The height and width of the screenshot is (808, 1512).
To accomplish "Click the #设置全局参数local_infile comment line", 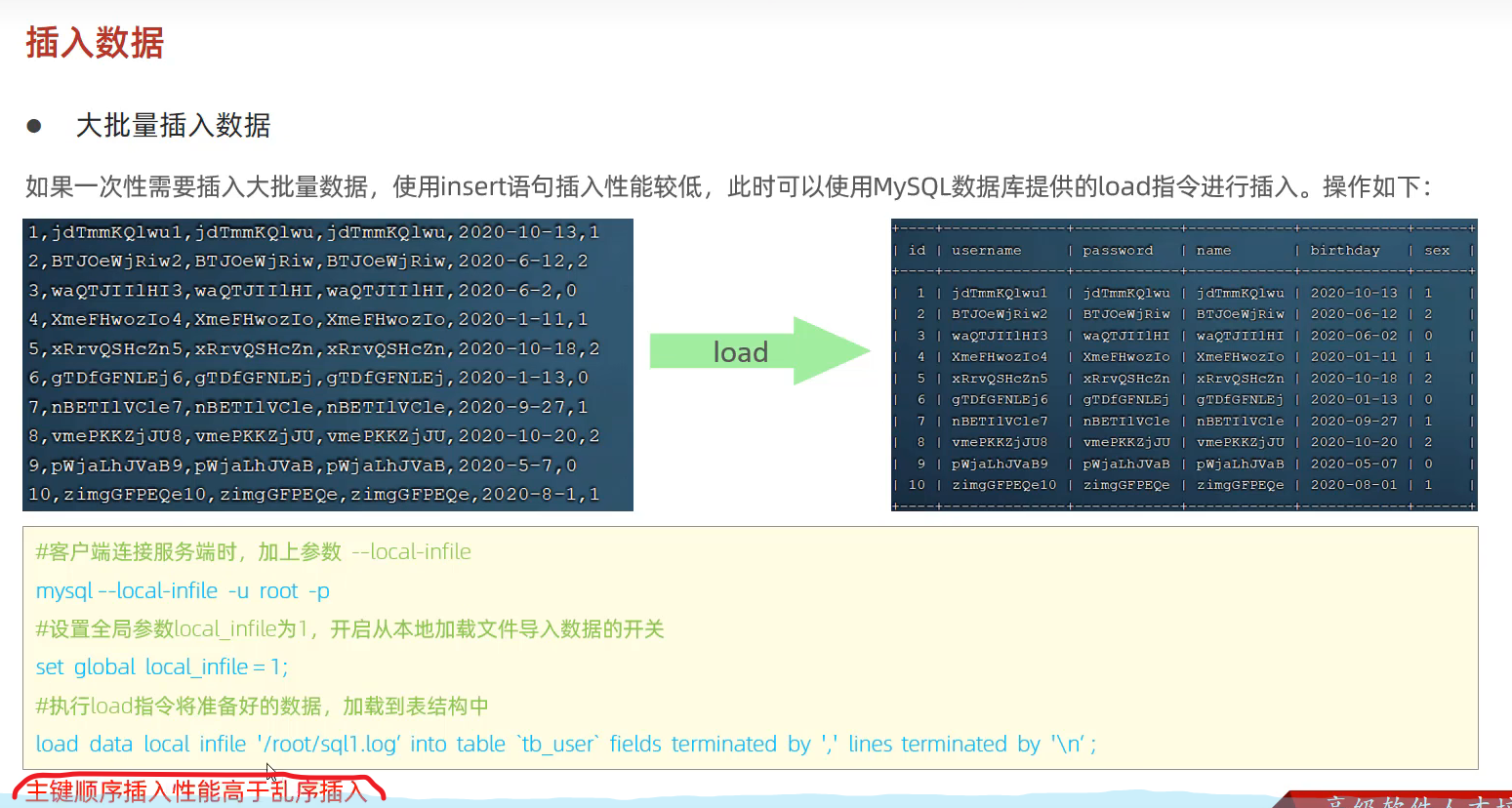I will click(x=349, y=628).
